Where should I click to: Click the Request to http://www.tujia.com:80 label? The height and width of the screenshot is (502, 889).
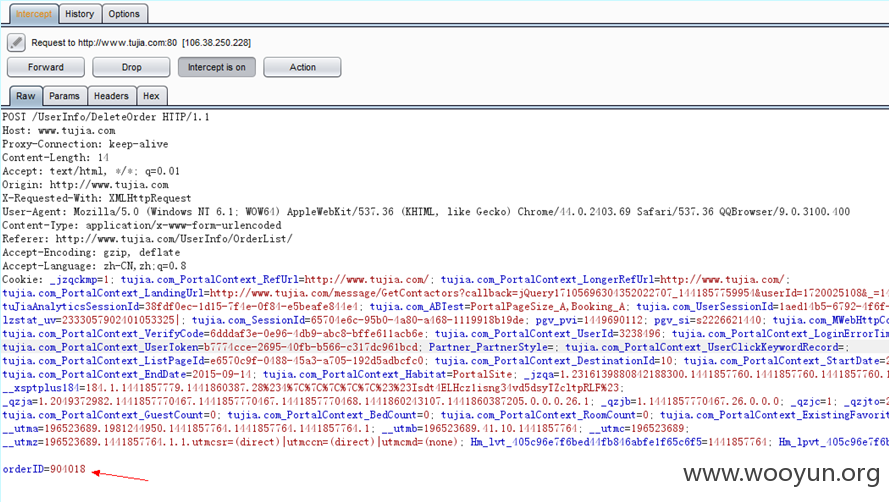click(x=104, y=43)
